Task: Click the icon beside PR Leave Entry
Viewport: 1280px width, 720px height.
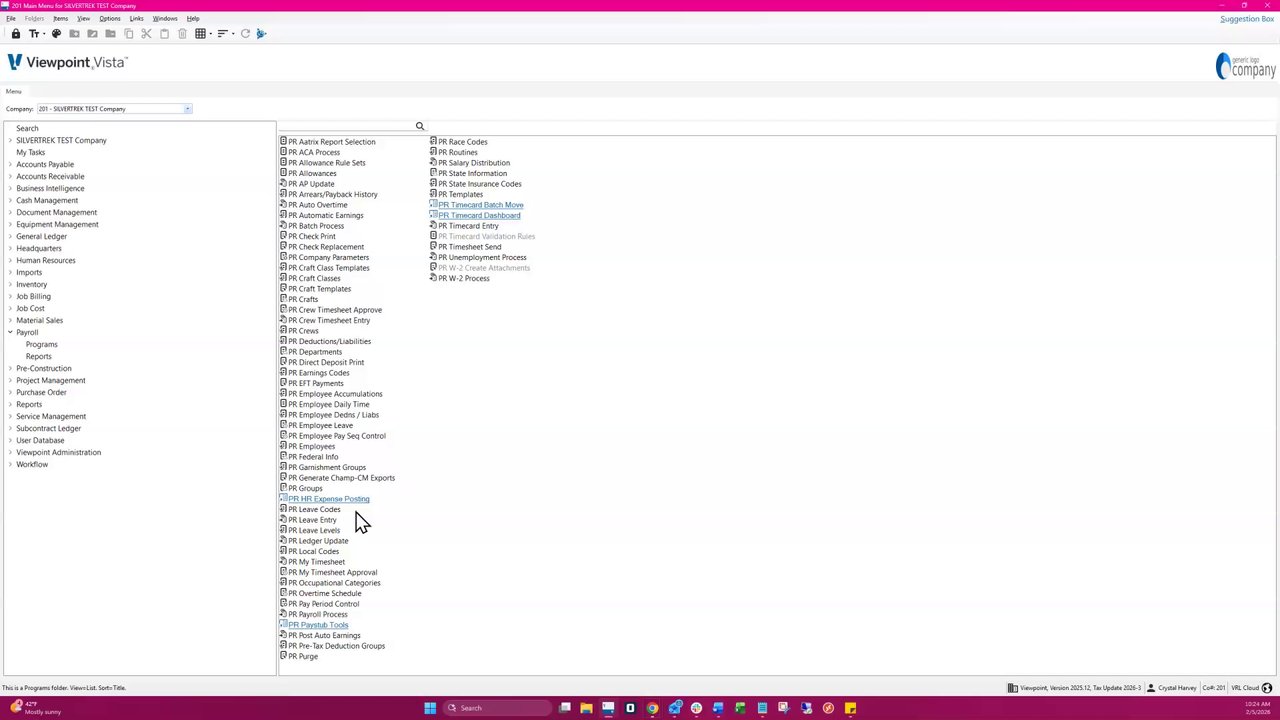Action: pos(283,520)
